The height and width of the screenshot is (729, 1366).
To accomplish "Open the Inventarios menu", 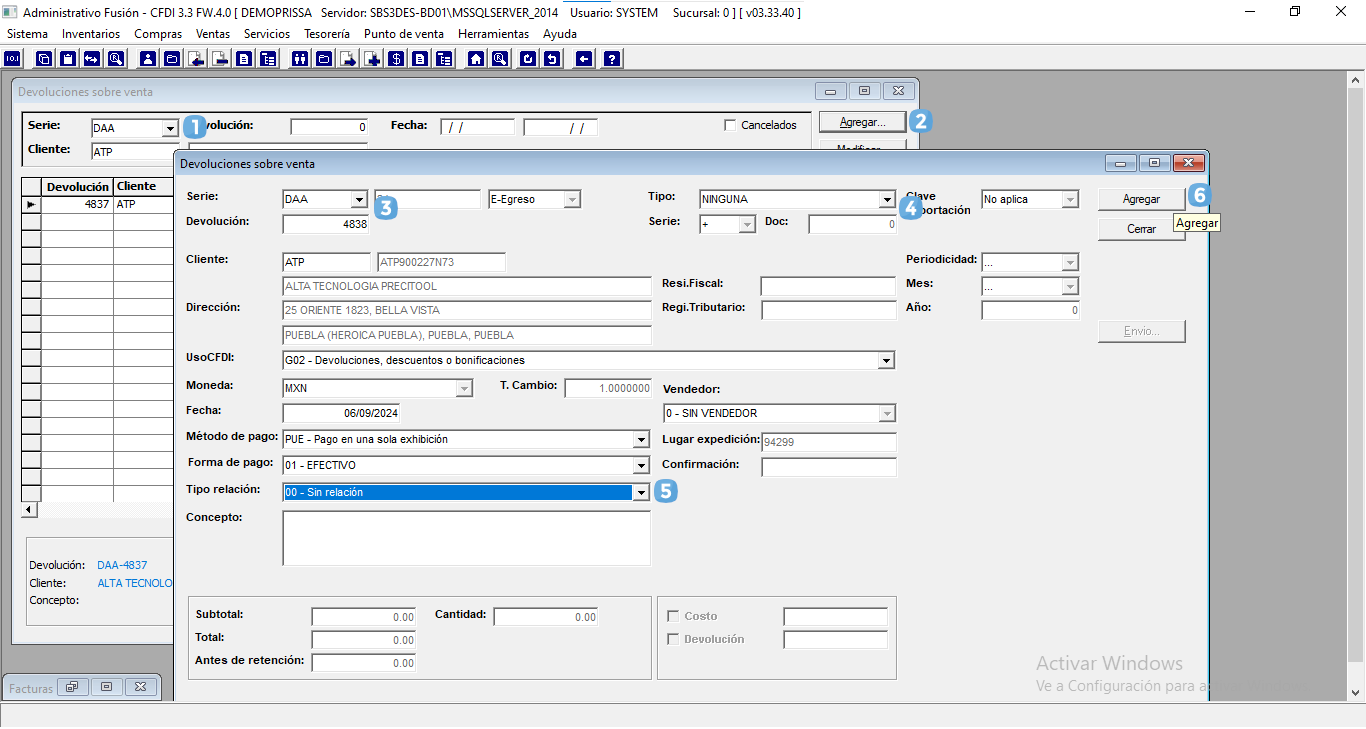I will pyautogui.click(x=91, y=34).
